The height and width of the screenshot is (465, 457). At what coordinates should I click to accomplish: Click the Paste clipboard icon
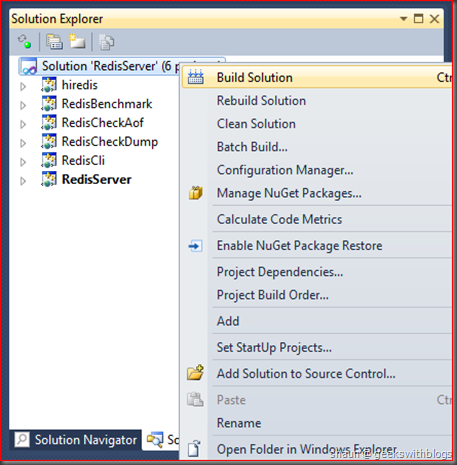tap(195, 399)
